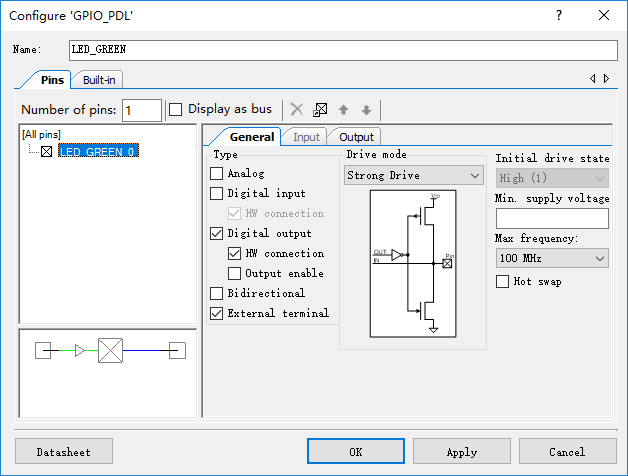Uncheck the External terminal checkbox
This screenshot has height=476, width=628.
[217, 313]
